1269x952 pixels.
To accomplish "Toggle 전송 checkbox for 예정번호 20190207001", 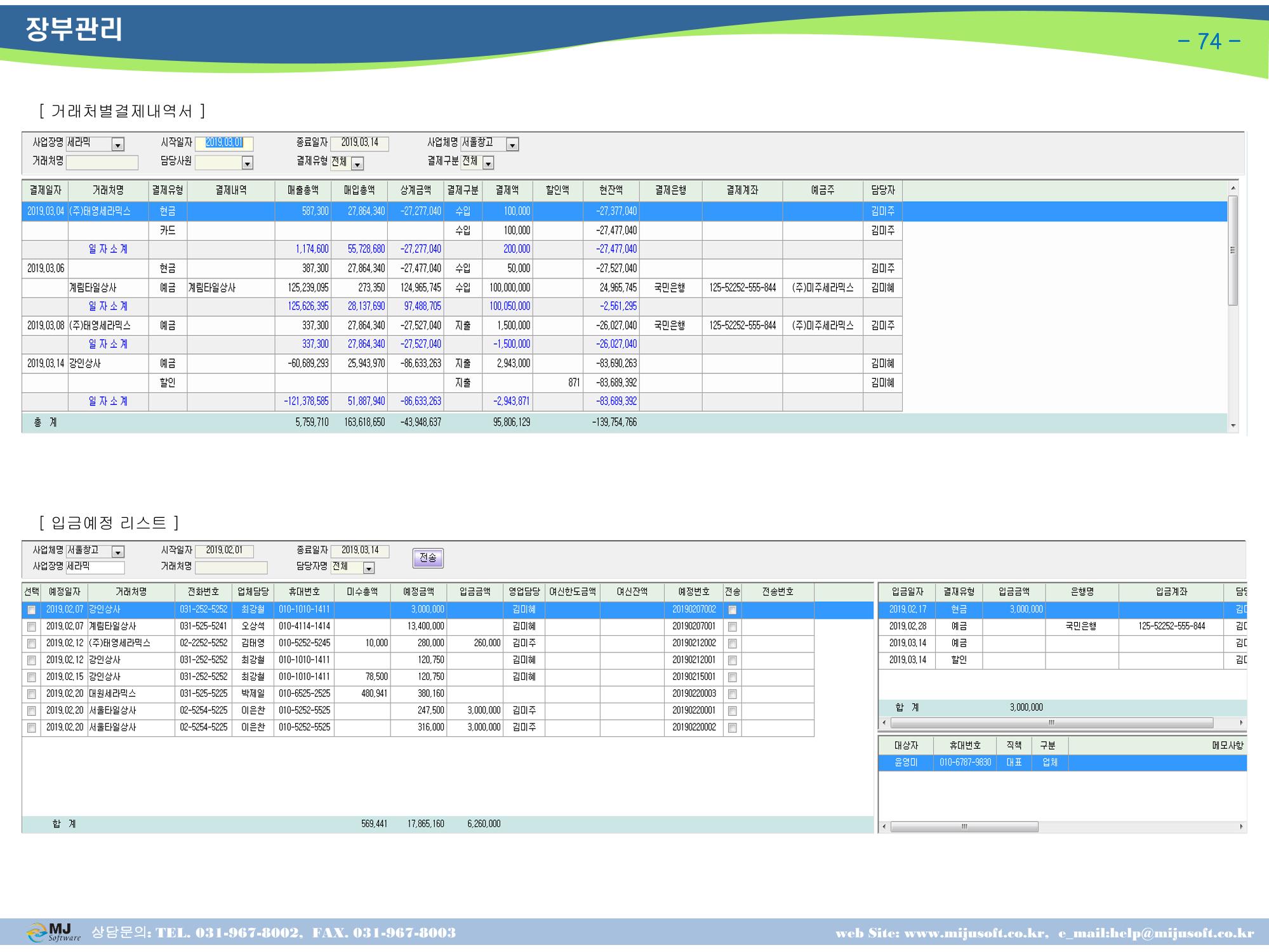I will (732, 626).
